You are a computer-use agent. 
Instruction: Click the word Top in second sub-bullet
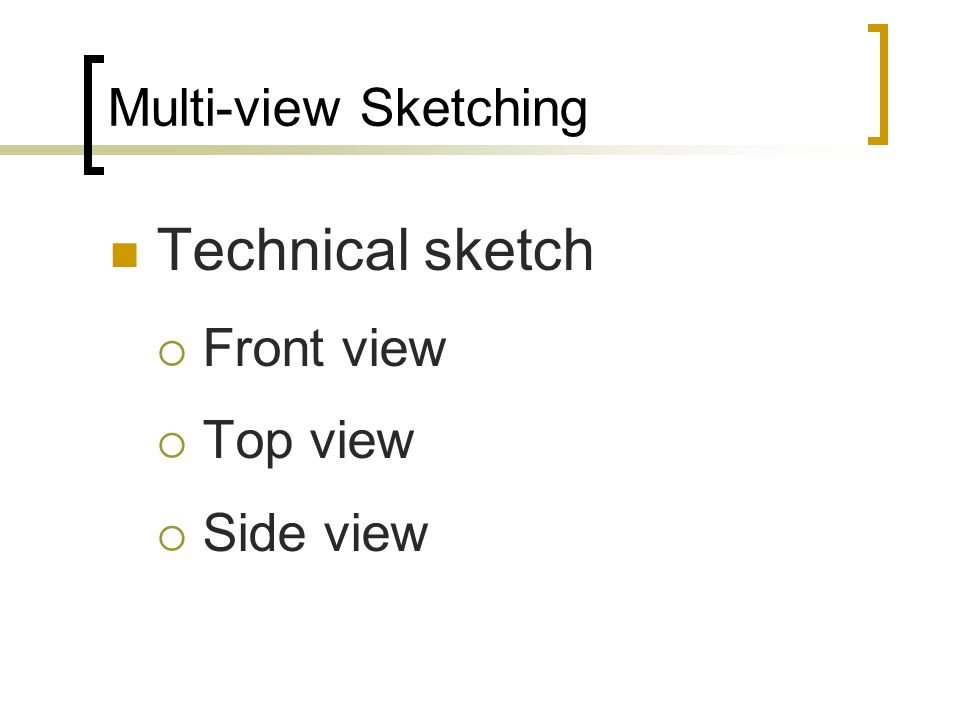pyautogui.click(x=247, y=441)
